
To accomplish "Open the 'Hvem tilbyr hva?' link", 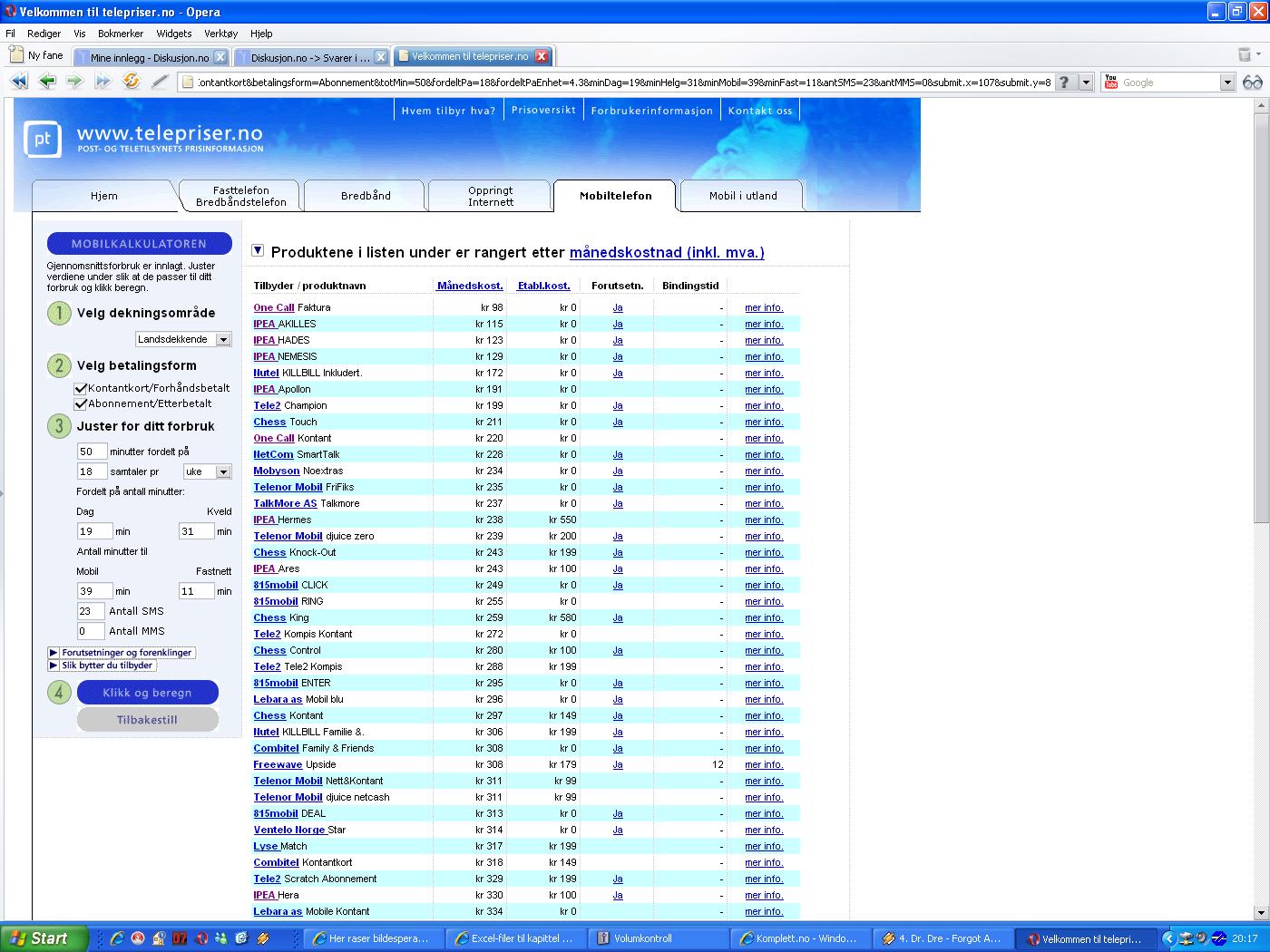I will tap(448, 111).
